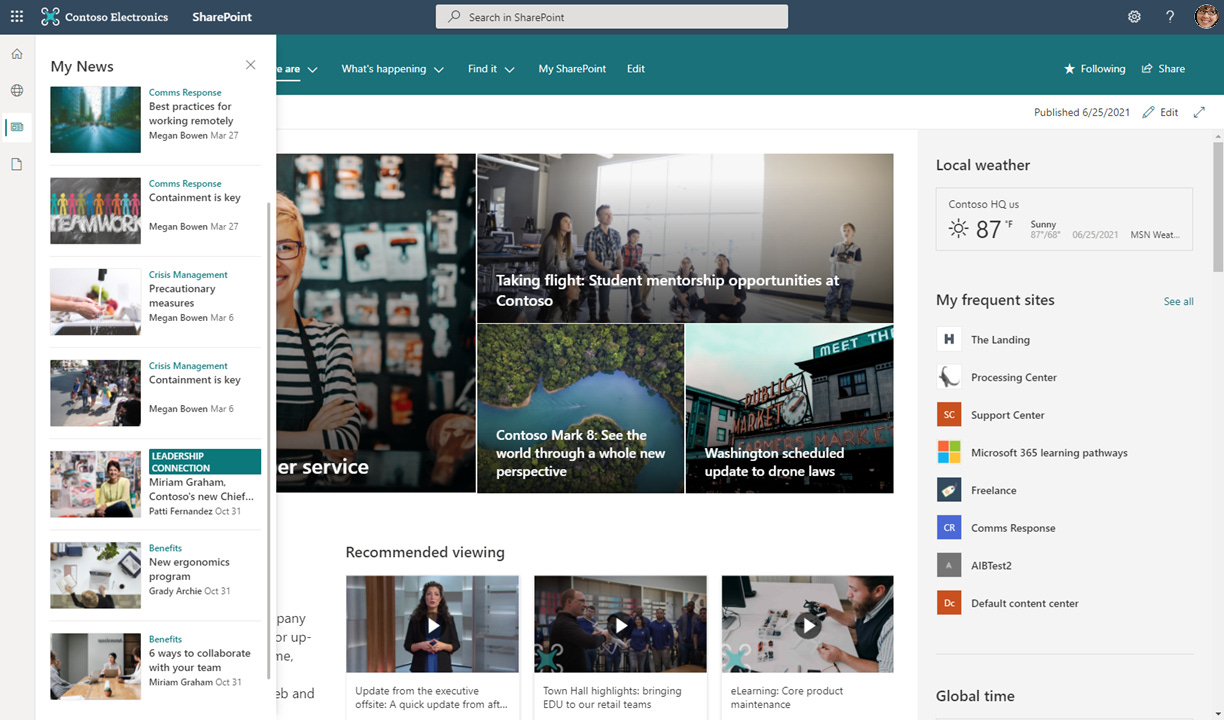Expand page to full screen

pos(1200,112)
